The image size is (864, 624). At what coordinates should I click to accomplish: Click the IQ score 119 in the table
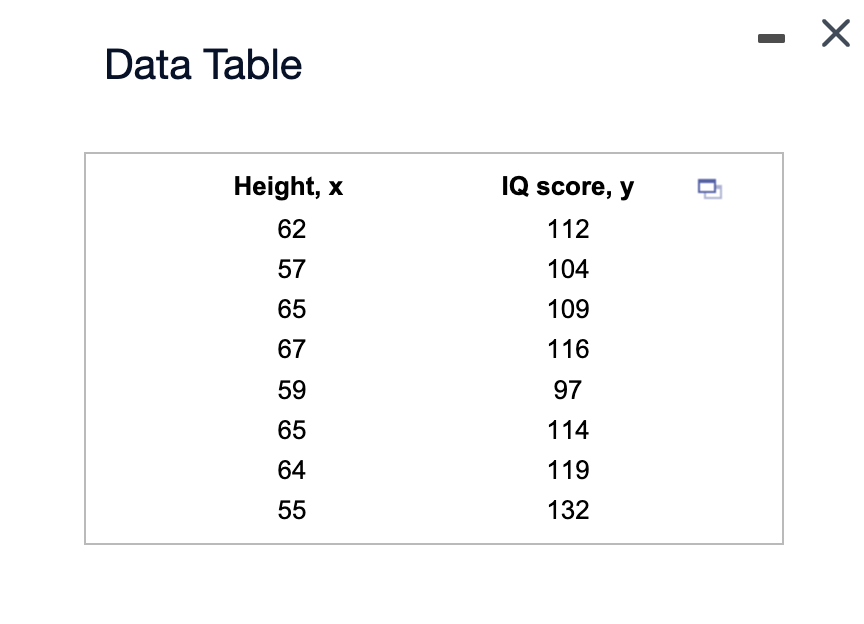tap(567, 470)
